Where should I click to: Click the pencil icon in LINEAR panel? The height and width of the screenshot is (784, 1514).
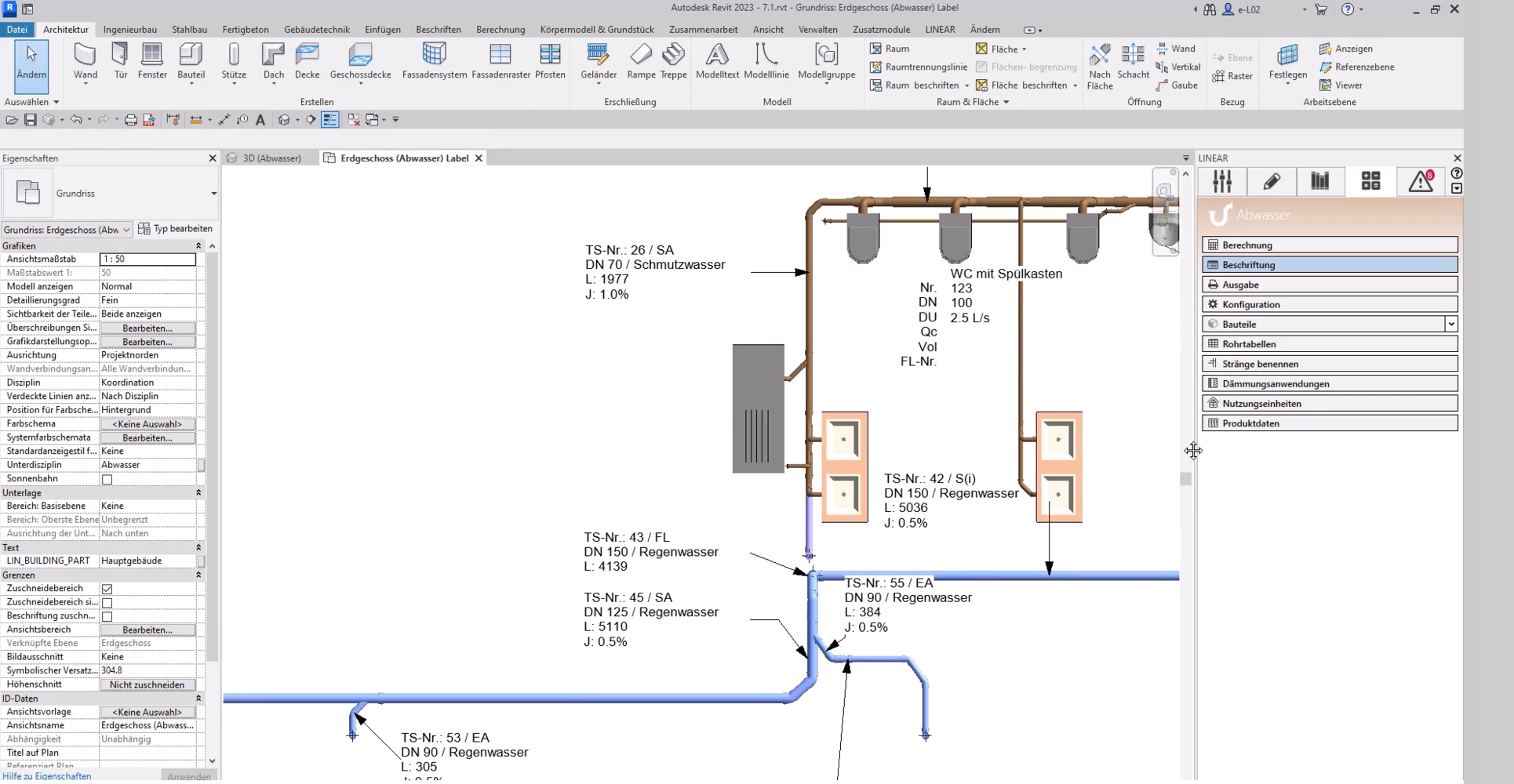pos(1272,181)
